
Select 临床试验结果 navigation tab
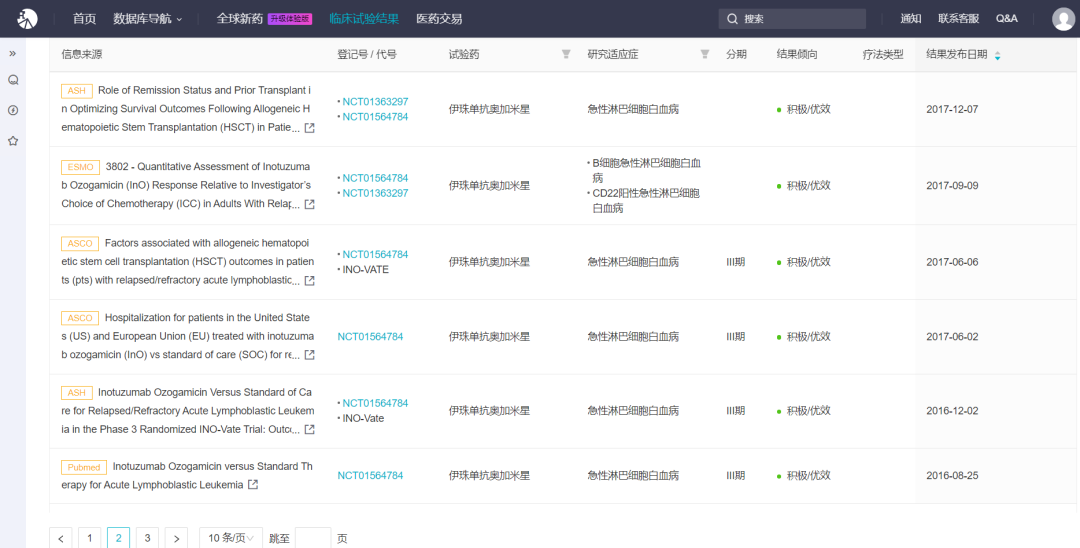tap(364, 19)
